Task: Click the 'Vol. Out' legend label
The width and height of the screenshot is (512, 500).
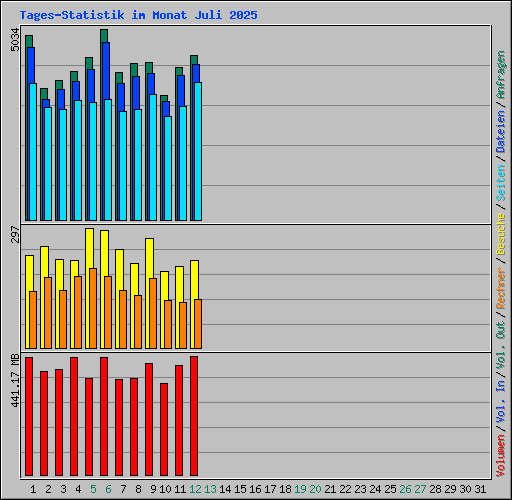Action: [501, 344]
